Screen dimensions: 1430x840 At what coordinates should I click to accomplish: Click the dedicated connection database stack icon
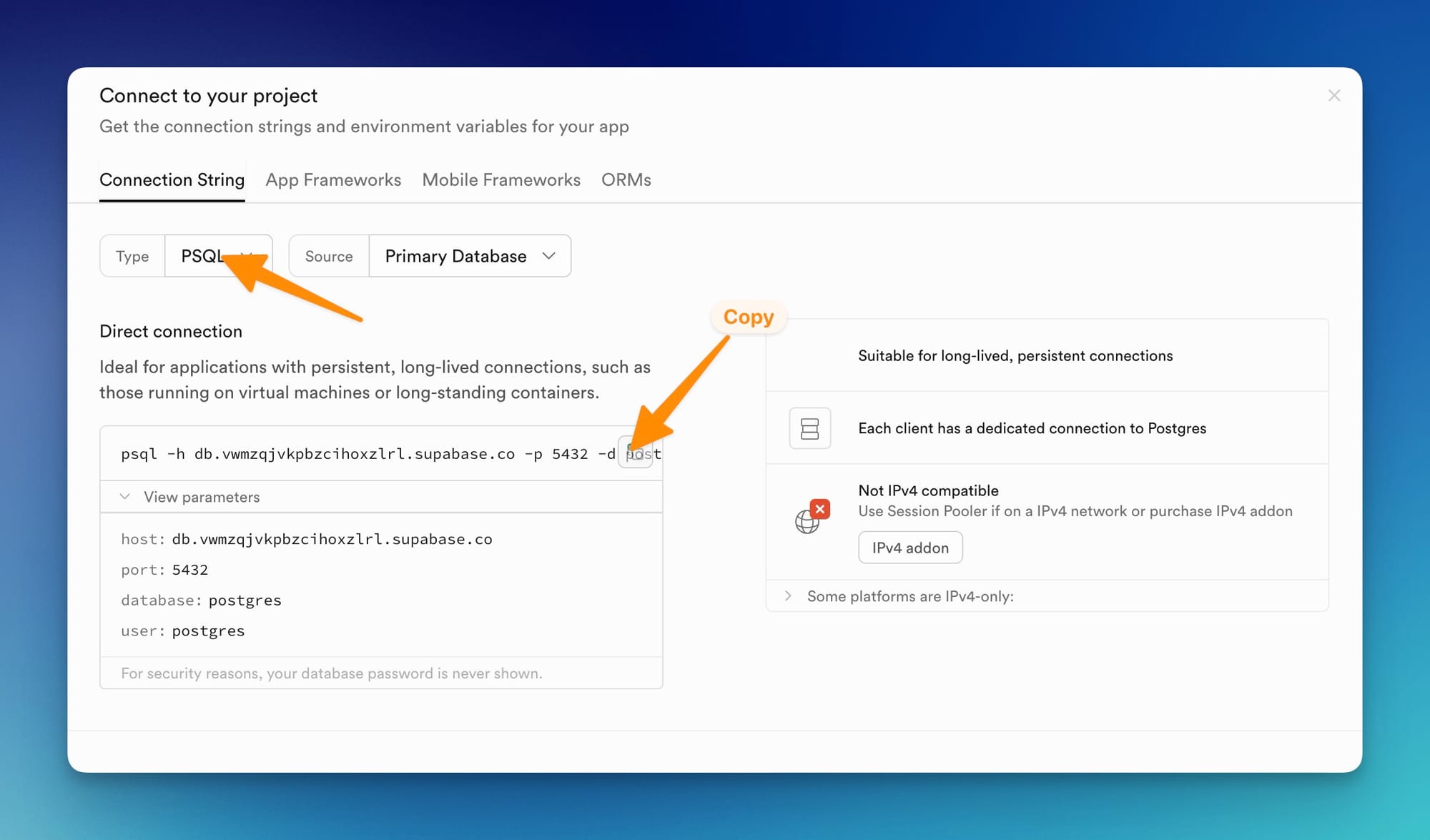tap(809, 428)
